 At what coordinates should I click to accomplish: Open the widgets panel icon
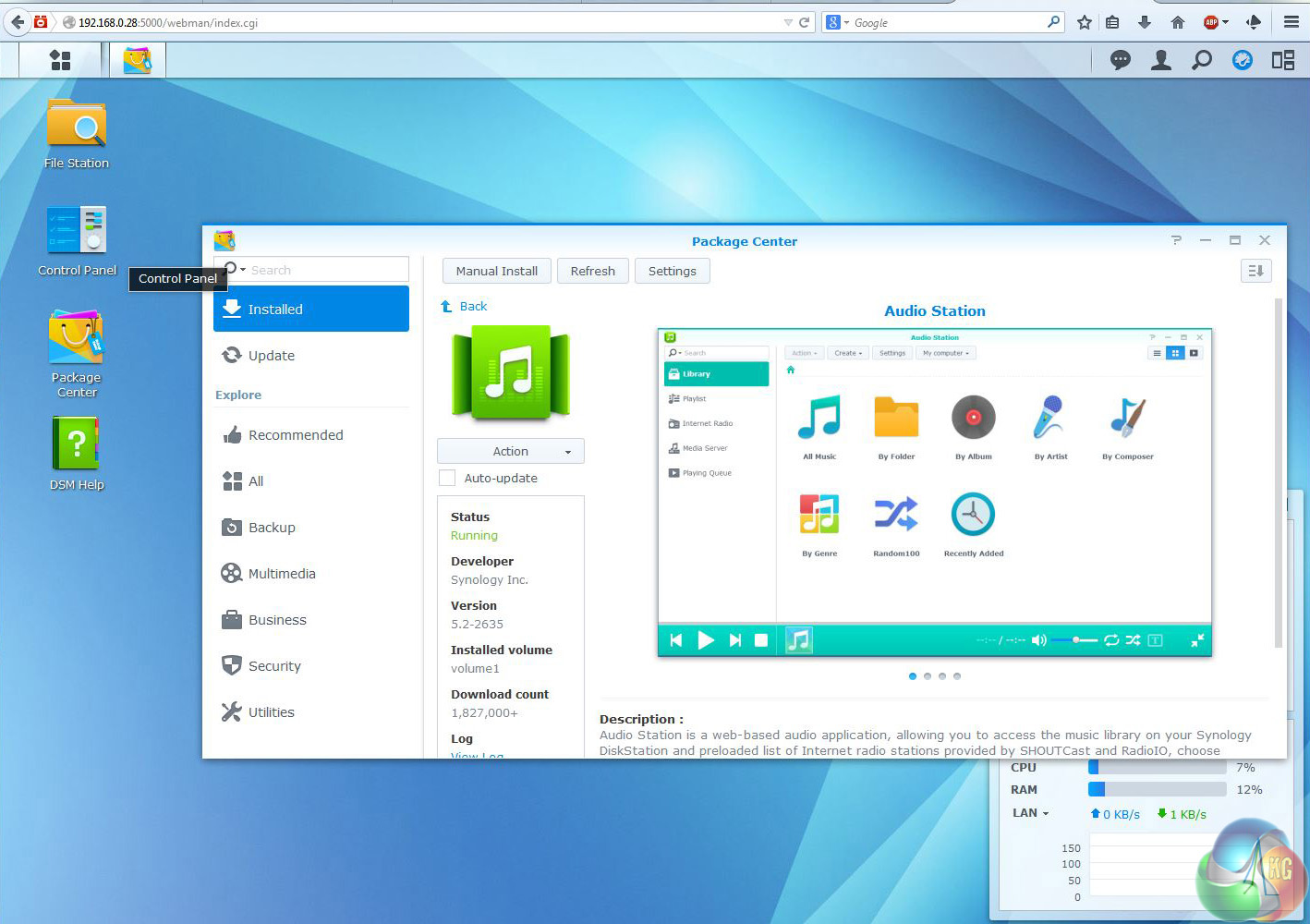pos(1283,60)
